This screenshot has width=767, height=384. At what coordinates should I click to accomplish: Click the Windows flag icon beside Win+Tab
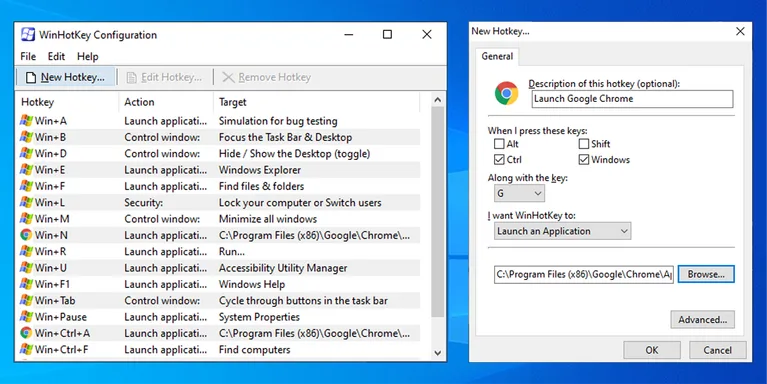point(26,300)
